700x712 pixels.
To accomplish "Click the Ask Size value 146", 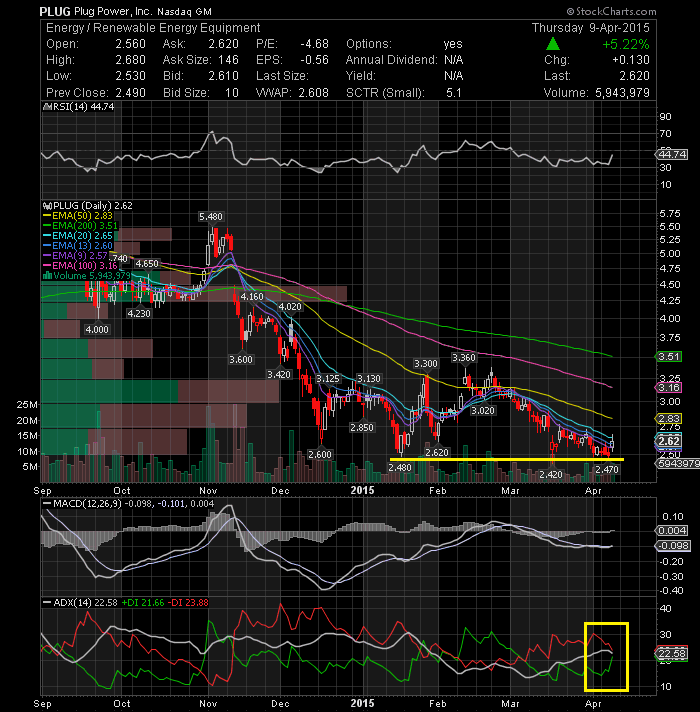I will point(228,60).
